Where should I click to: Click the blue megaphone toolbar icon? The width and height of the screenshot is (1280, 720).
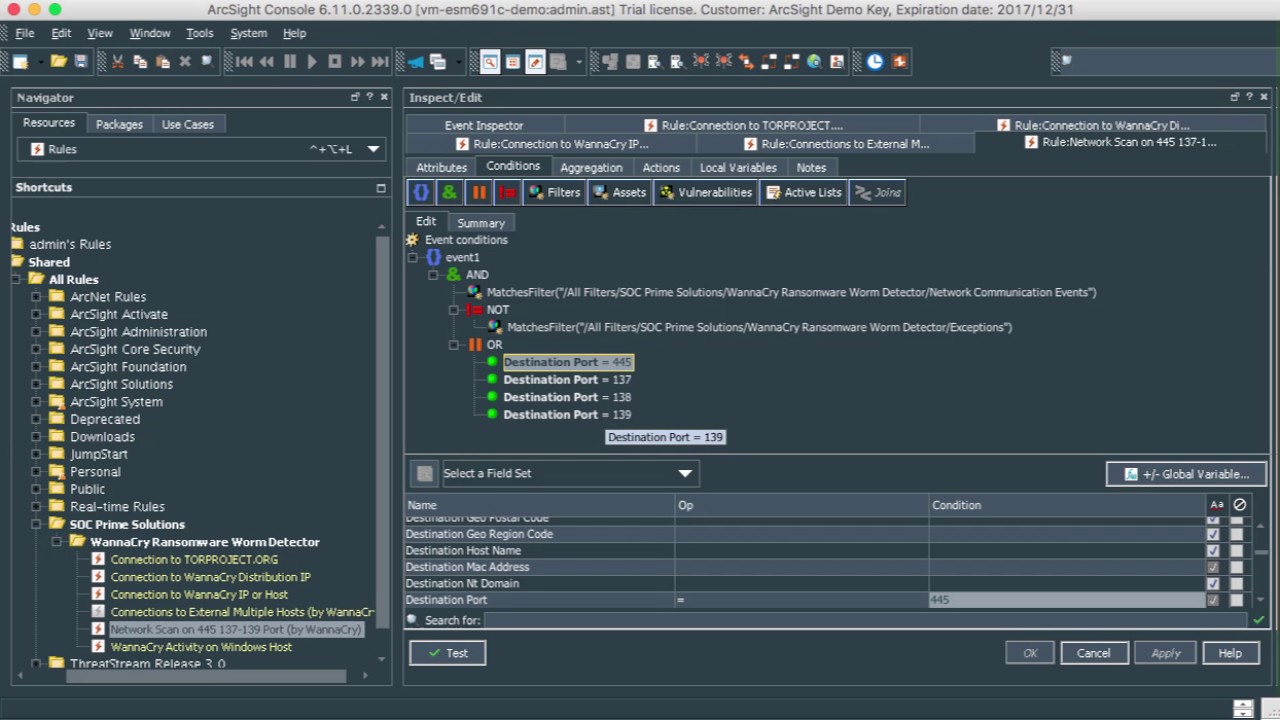(x=415, y=61)
